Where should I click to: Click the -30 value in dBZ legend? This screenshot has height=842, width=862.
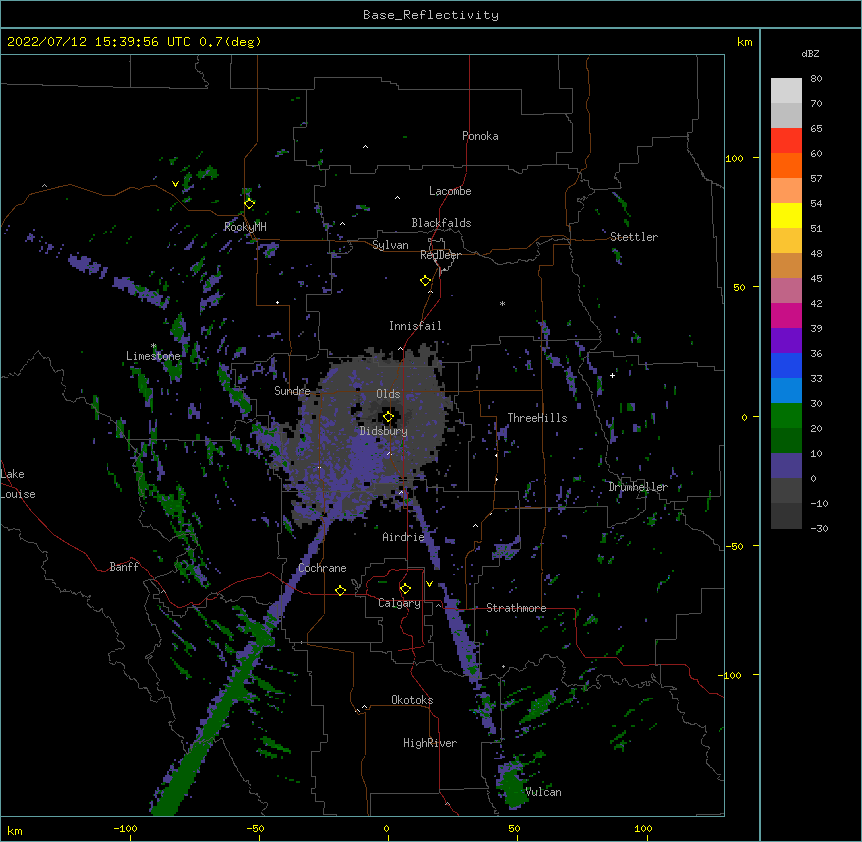(819, 528)
